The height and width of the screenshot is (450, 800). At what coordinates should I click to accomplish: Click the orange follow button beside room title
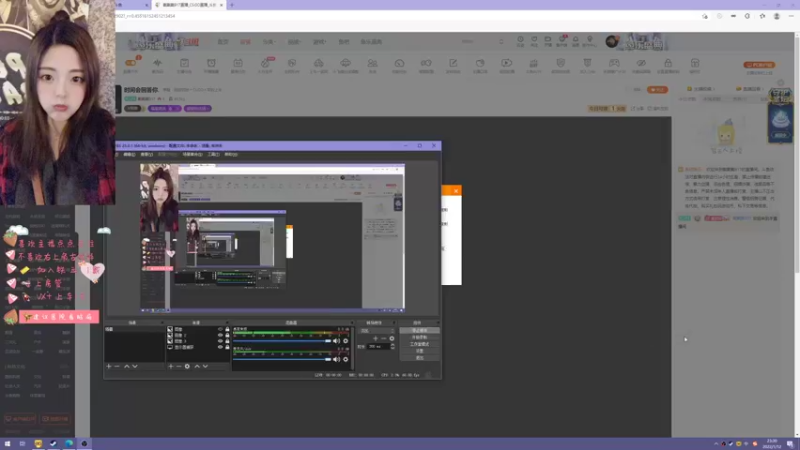click(x=657, y=90)
